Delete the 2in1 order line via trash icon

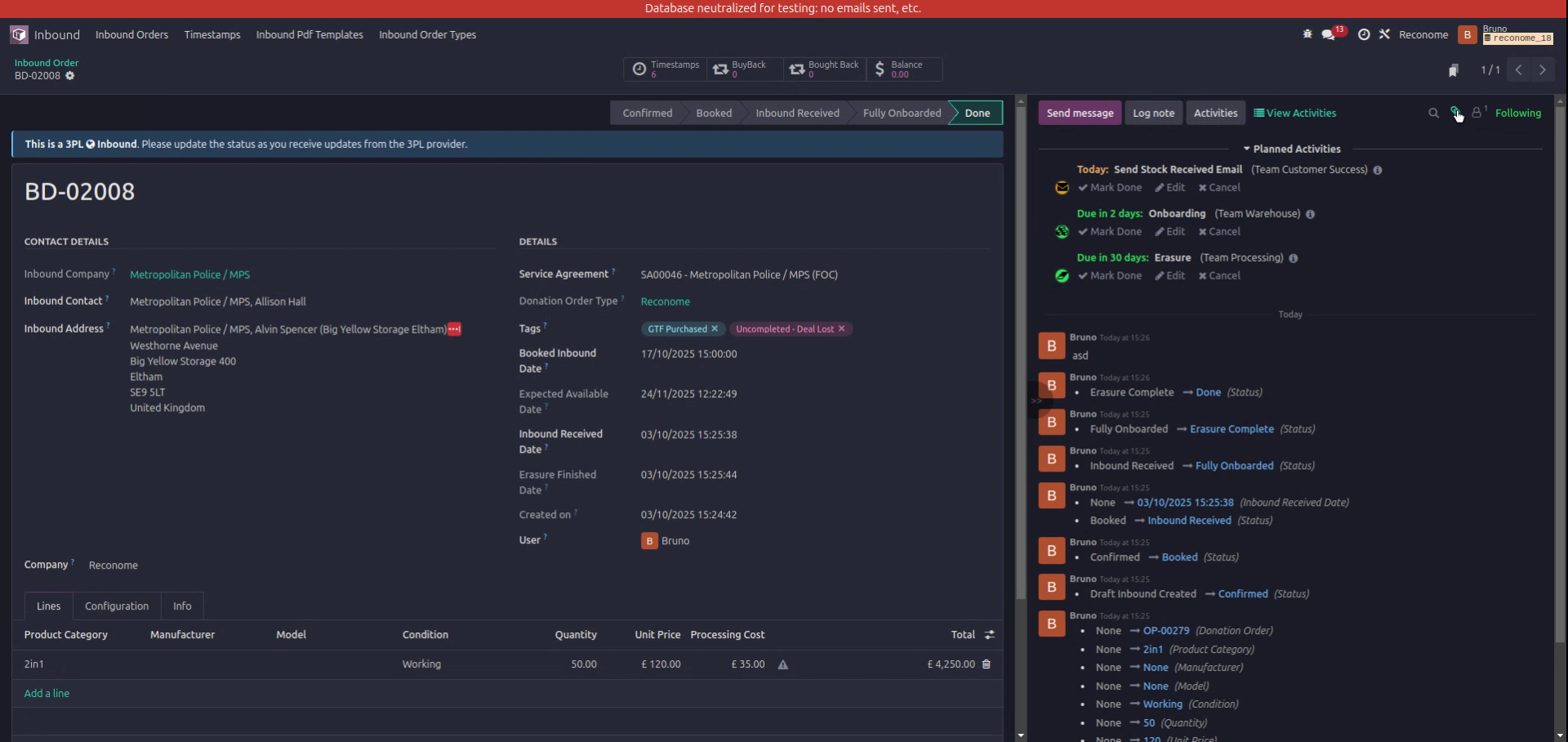(x=986, y=664)
